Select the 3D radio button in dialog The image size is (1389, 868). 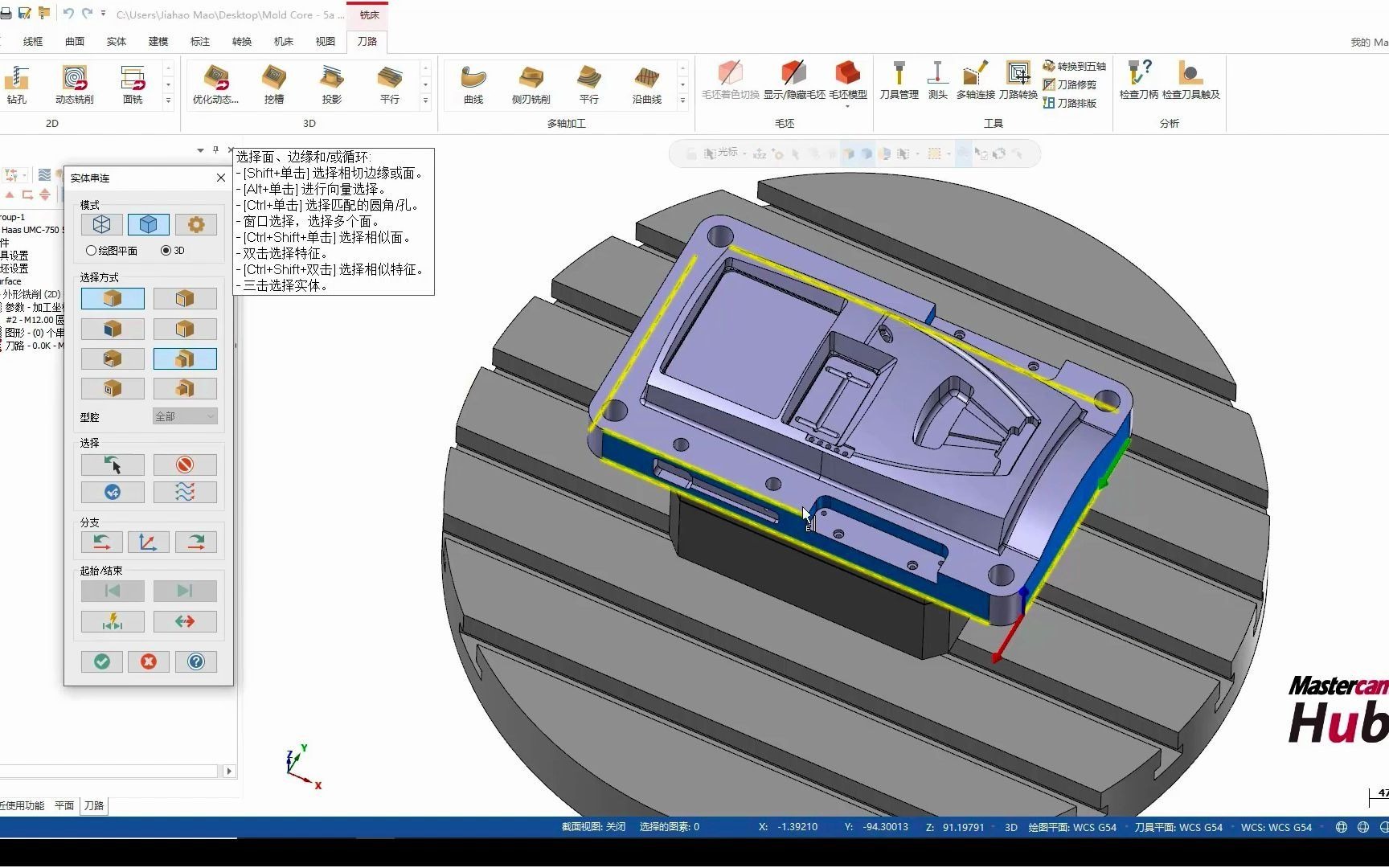click(x=166, y=250)
